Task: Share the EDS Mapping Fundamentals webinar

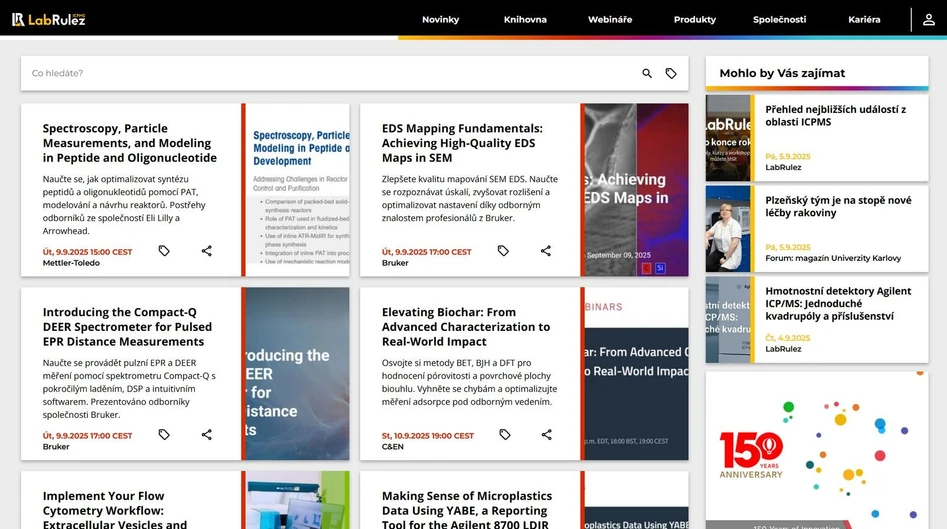Action: click(546, 251)
